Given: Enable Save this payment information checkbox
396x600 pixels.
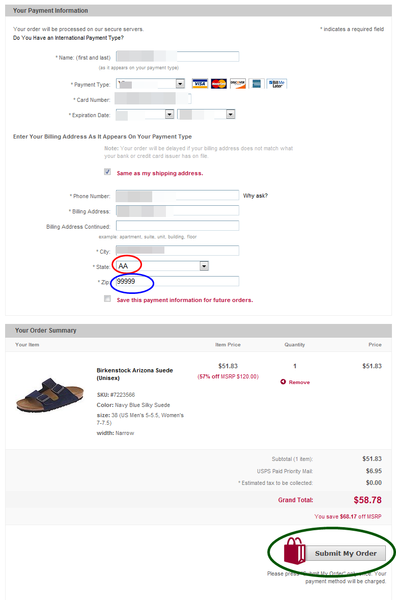Looking at the screenshot, I should coord(108,298).
